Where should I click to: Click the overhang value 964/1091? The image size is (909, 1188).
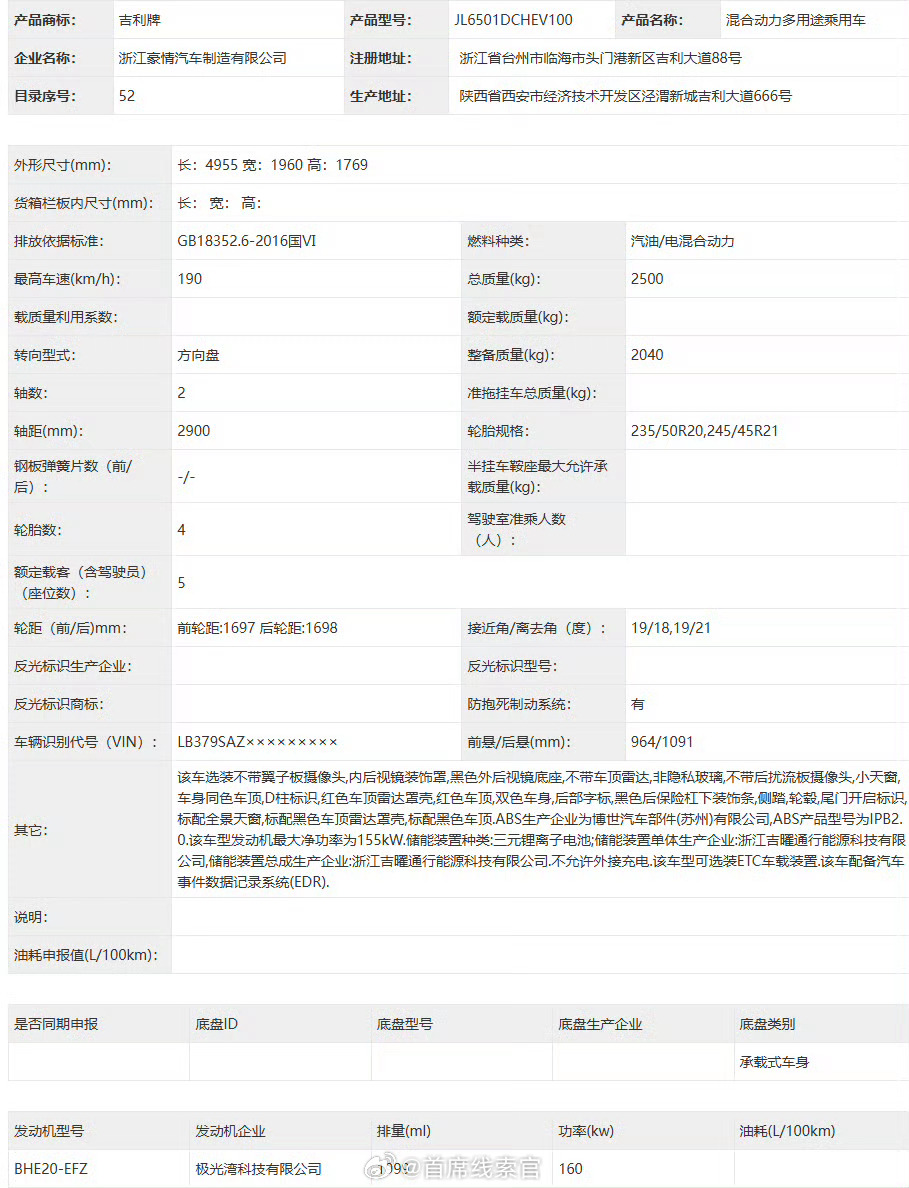(x=662, y=742)
